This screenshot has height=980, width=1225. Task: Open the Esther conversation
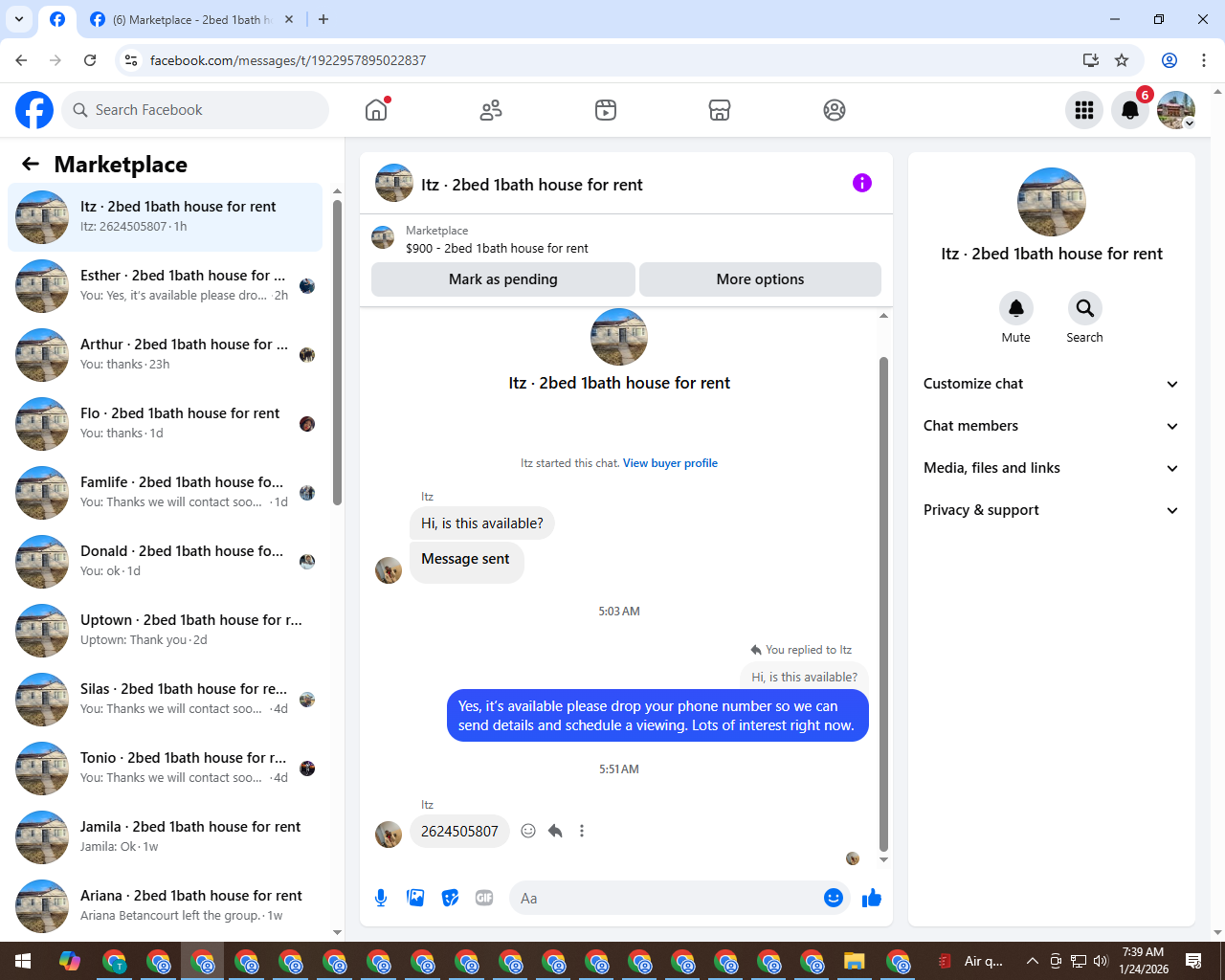(165, 286)
